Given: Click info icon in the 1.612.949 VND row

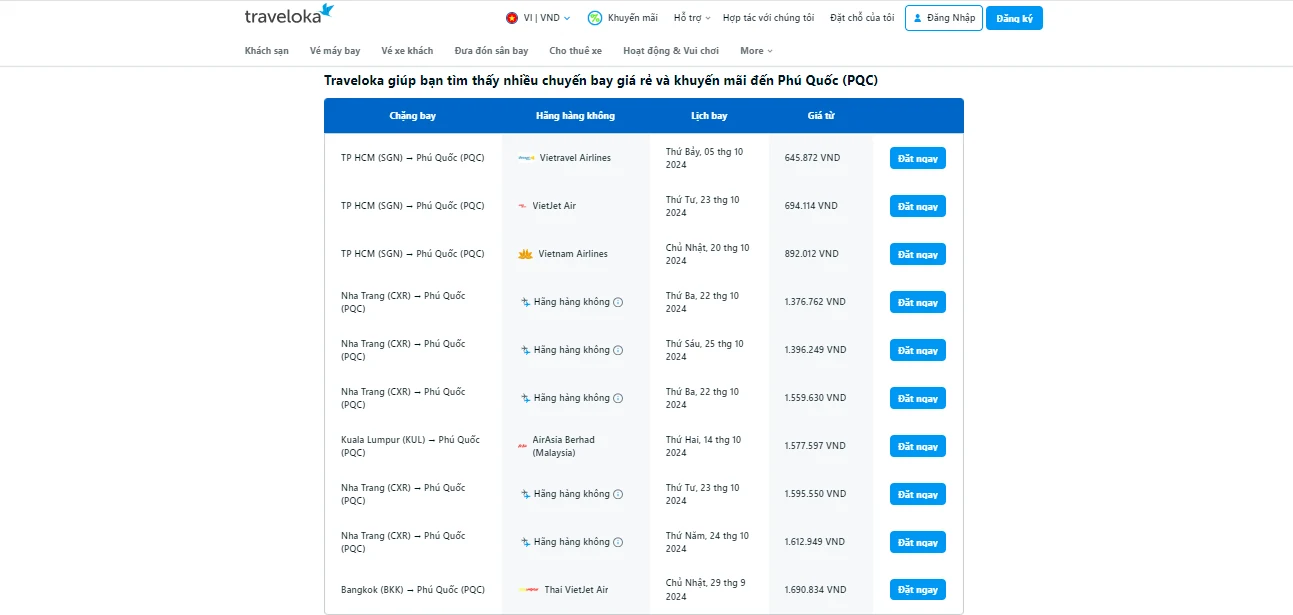Looking at the screenshot, I should 618,542.
